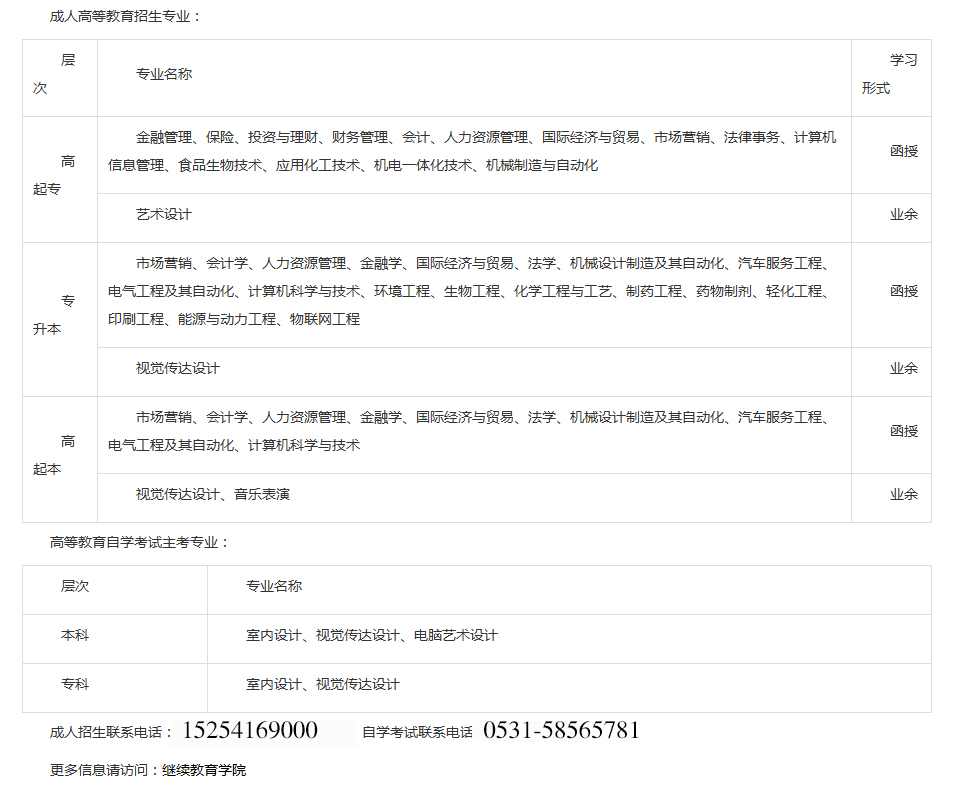Click the 艺术设计 major cell
This screenshot has width=967, height=797.
(x=474, y=218)
